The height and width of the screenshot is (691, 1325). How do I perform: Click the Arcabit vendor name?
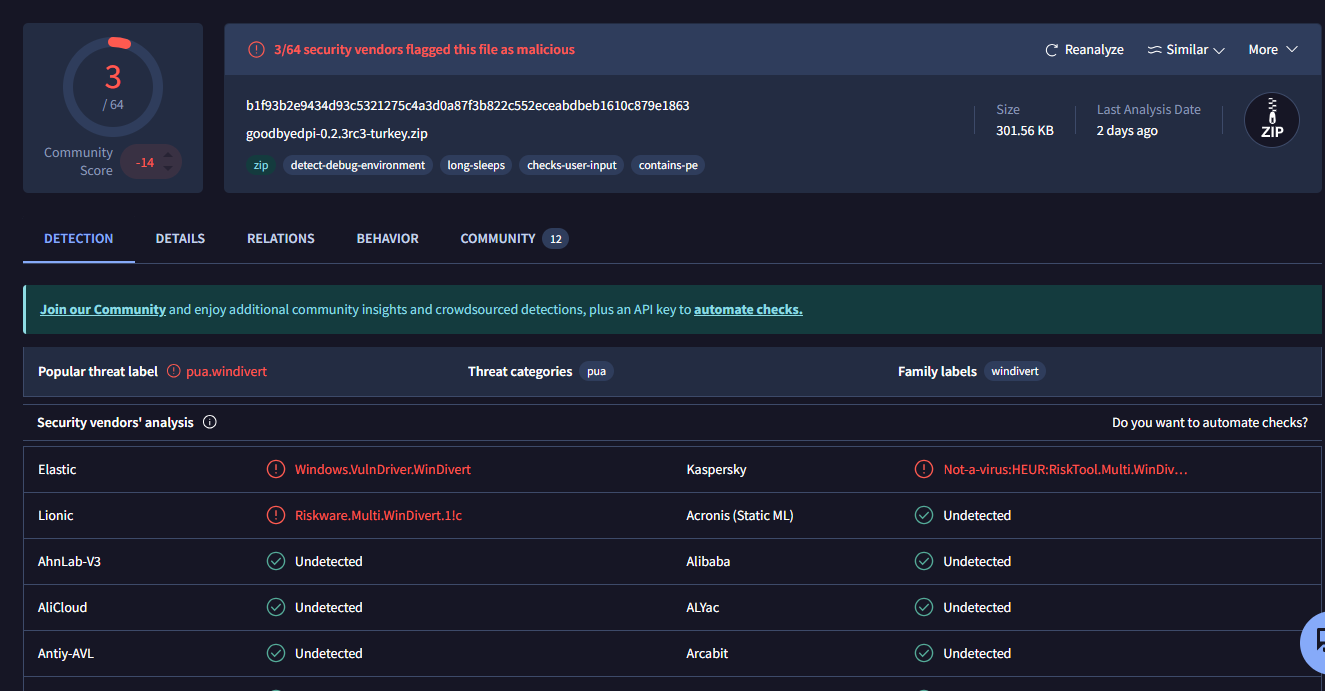coord(707,653)
